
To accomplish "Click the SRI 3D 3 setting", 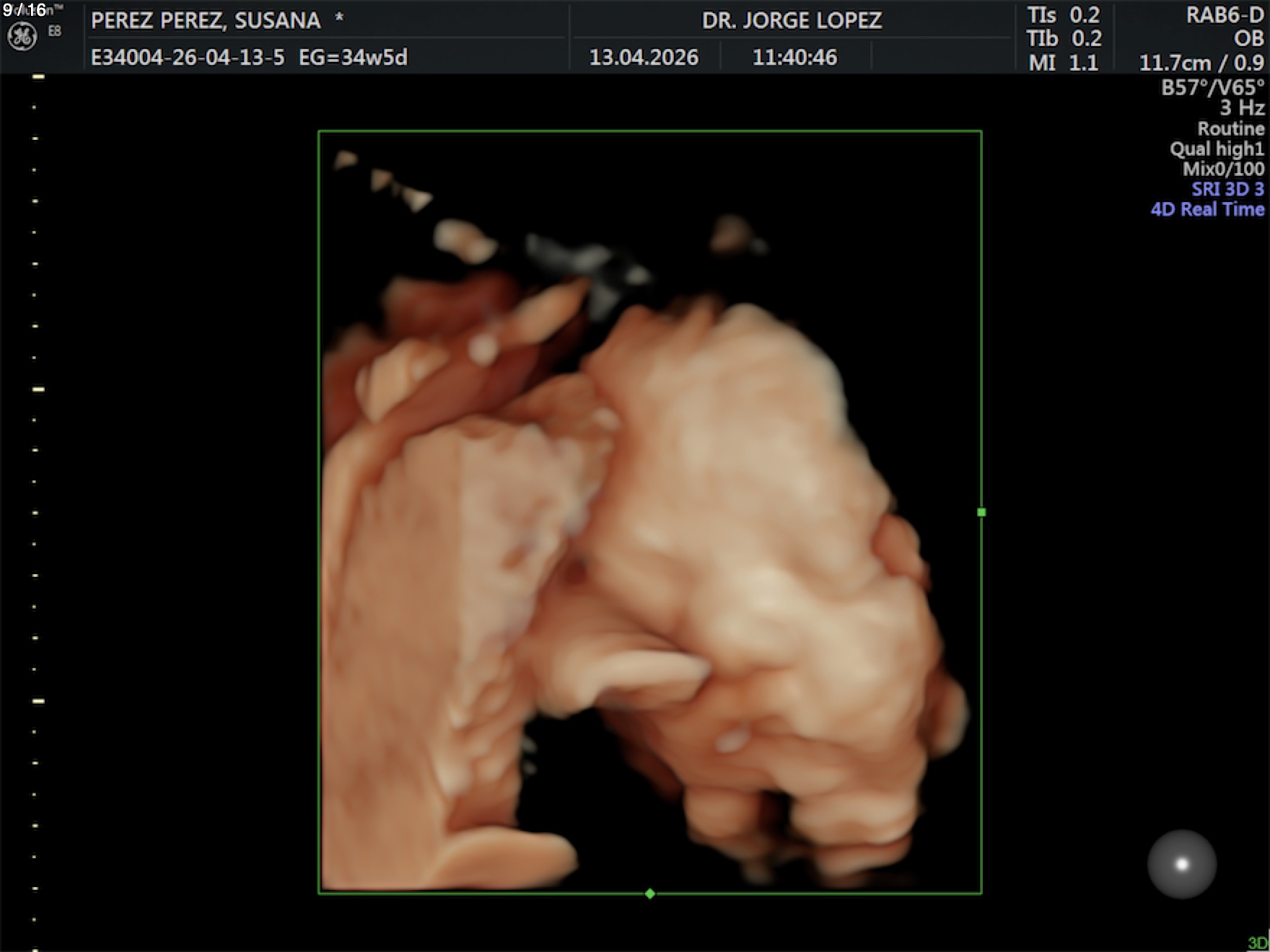I will tap(1227, 189).
